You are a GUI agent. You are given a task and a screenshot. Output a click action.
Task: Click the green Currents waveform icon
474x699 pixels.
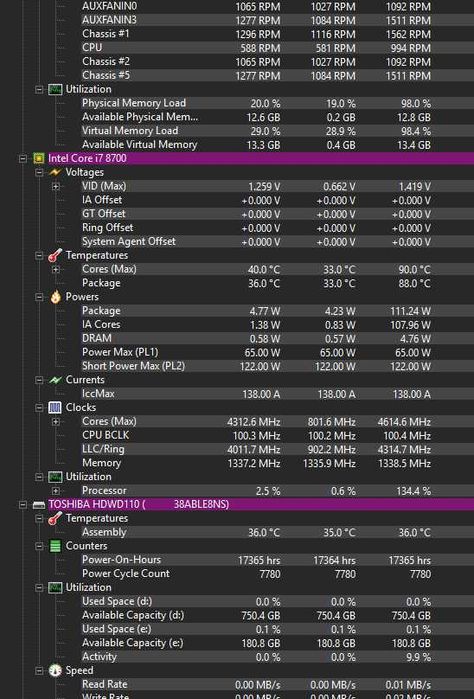pyautogui.click(x=55, y=380)
